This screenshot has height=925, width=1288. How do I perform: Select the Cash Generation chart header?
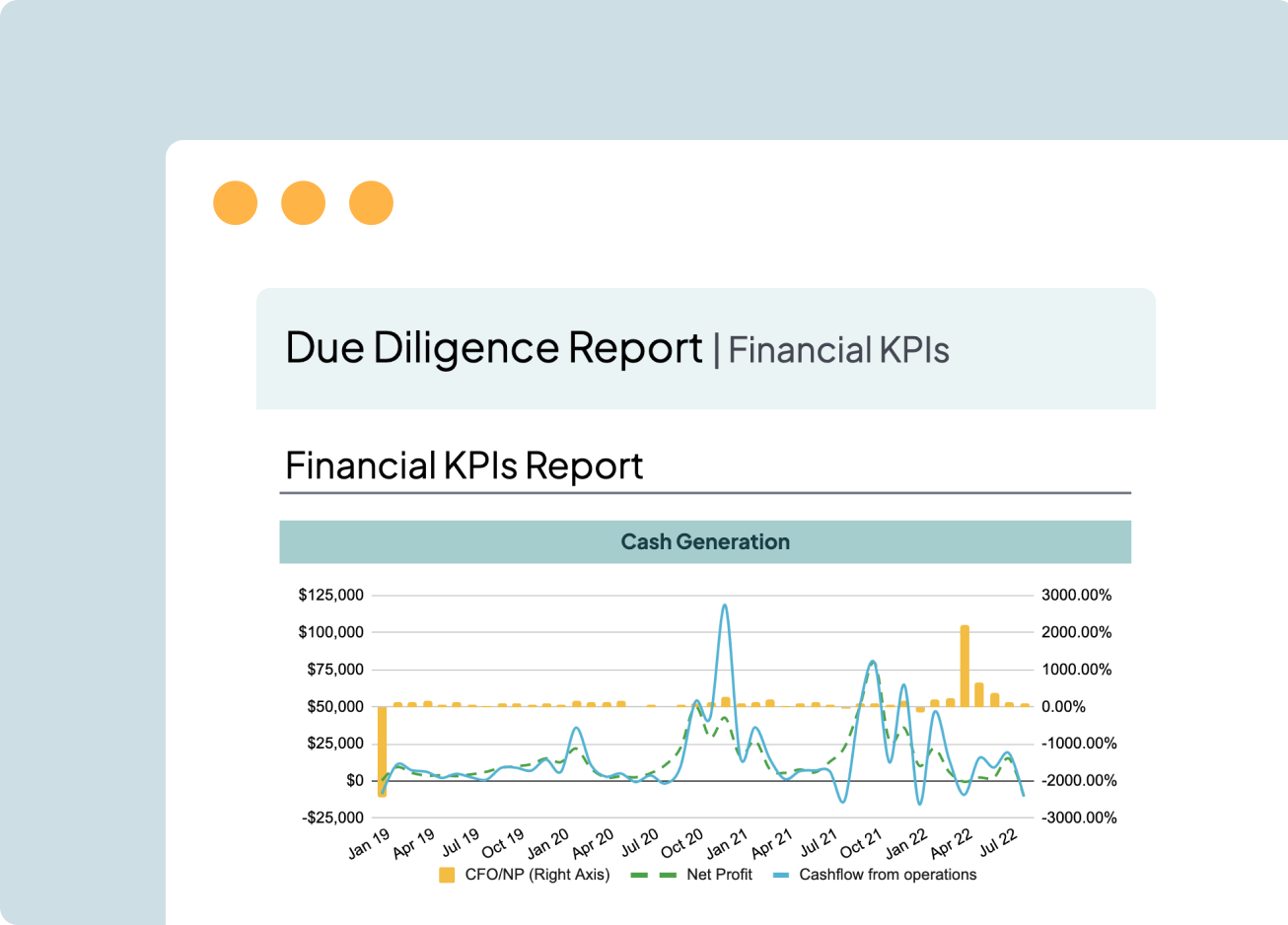point(705,541)
